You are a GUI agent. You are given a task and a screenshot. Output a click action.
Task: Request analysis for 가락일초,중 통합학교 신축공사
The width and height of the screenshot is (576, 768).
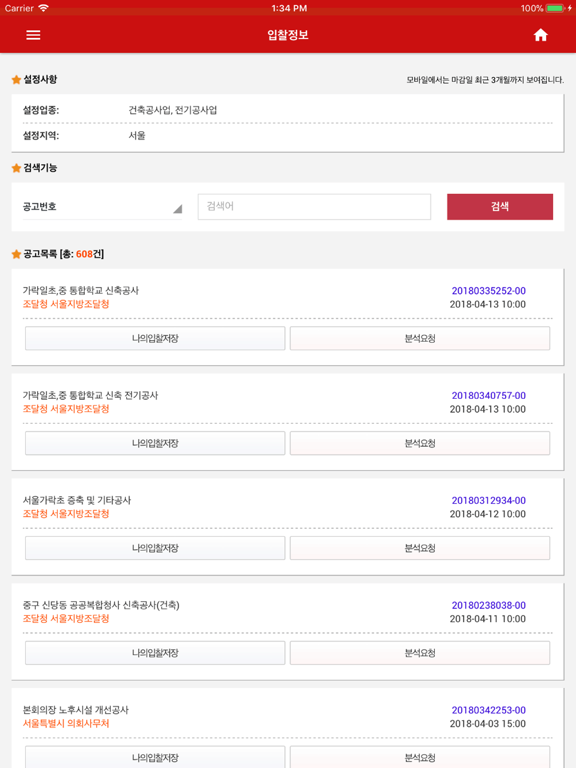click(420, 338)
